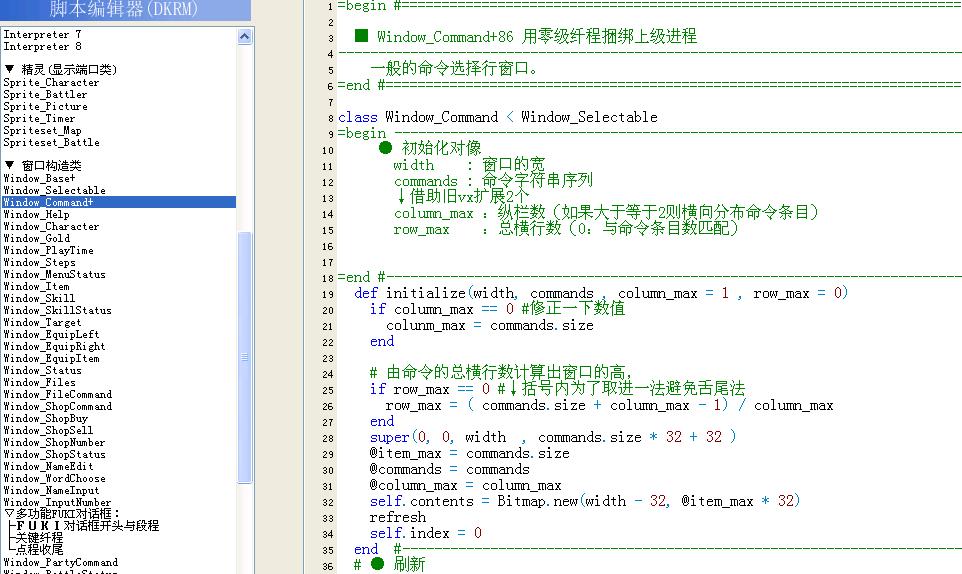
Task: Open Window_EquipLeft script
Action: pyautogui.click(x=51, y=334)
